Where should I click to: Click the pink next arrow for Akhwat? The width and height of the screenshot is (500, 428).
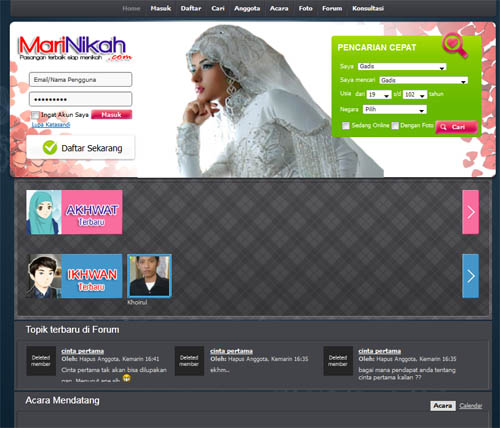point(470,212)
